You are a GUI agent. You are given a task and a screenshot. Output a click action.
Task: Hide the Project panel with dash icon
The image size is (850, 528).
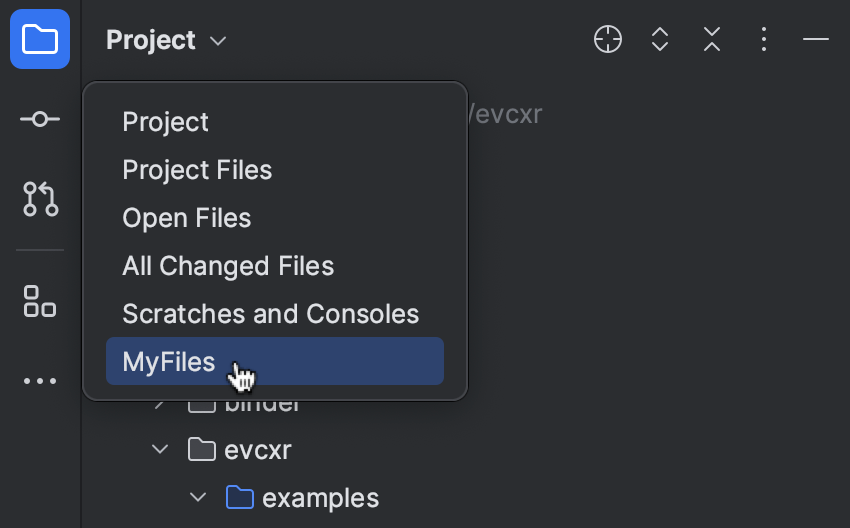click(816, 39)
